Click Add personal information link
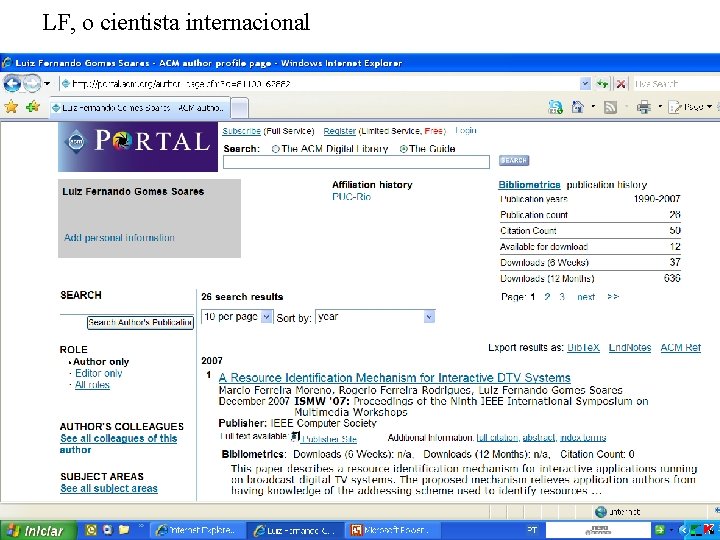The height and width of the screenshot is (540, 720). (x=119, y=238)
